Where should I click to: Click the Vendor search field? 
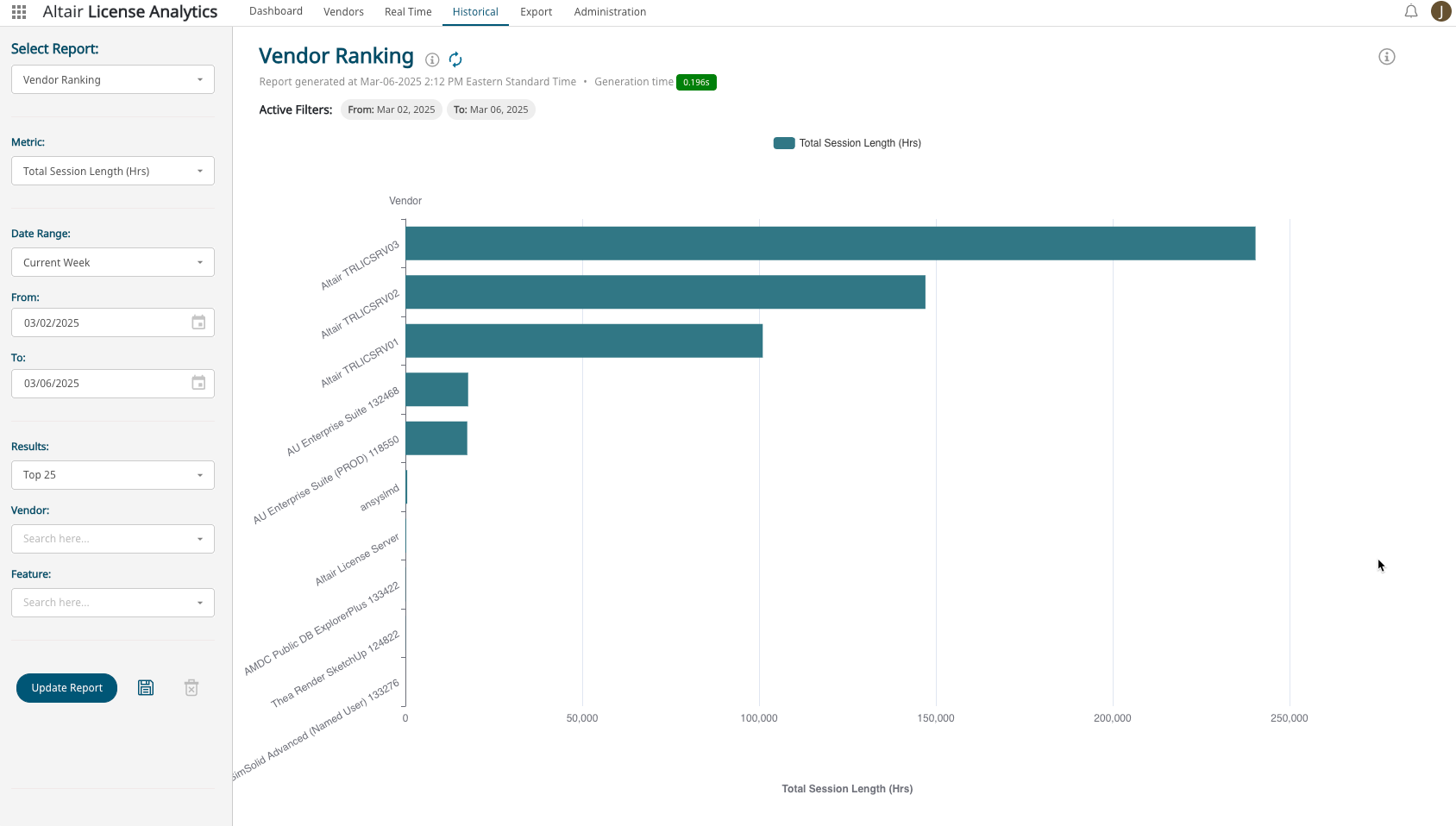(104, 539)
